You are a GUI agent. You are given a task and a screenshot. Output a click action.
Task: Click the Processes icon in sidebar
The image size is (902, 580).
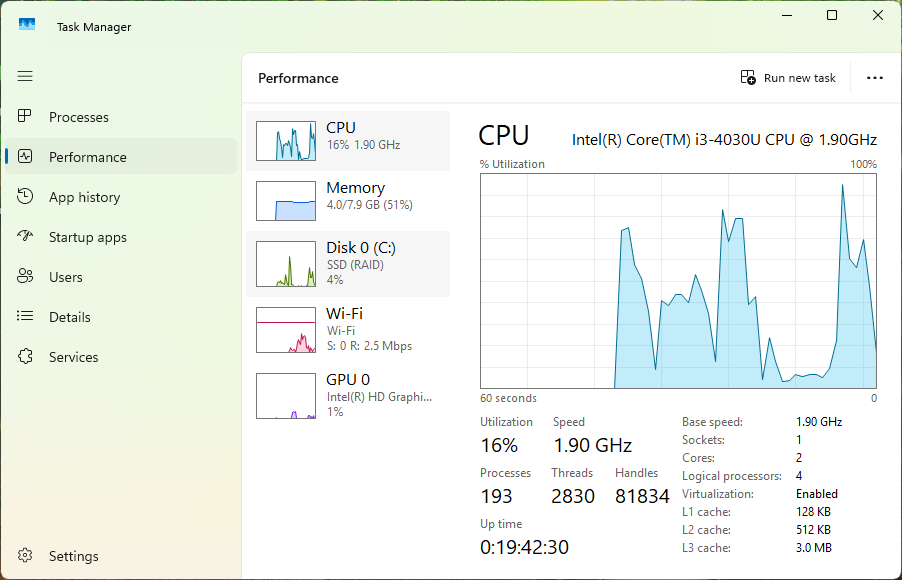tap(26, 117)
